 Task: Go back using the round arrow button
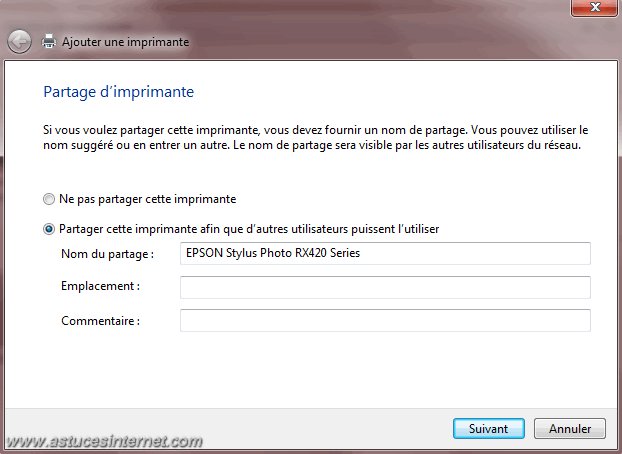(x=19, y=41)
